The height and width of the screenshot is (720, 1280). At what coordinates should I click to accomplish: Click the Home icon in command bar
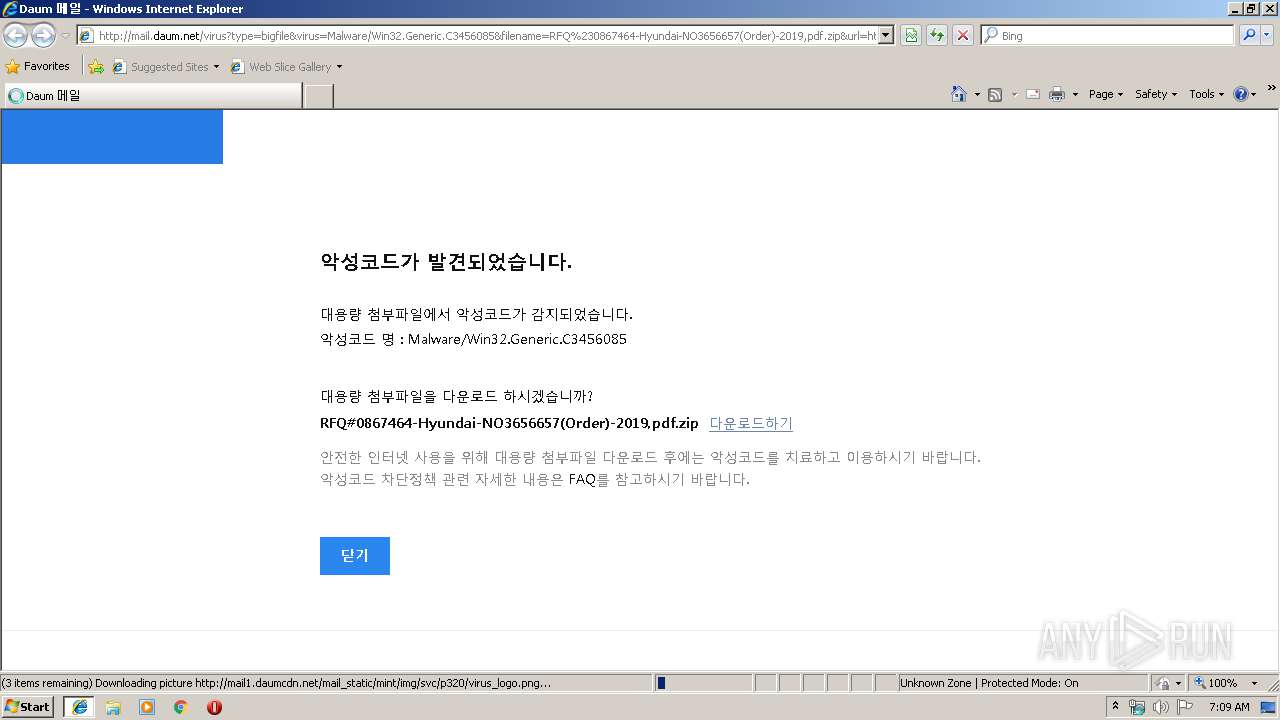pos(958,94)
